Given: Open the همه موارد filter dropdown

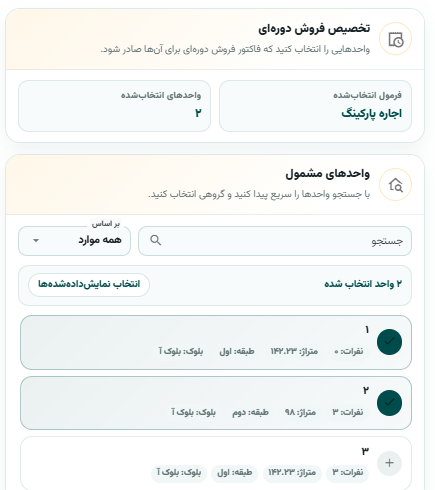Looking at the screenshot, I should [74, 241].
